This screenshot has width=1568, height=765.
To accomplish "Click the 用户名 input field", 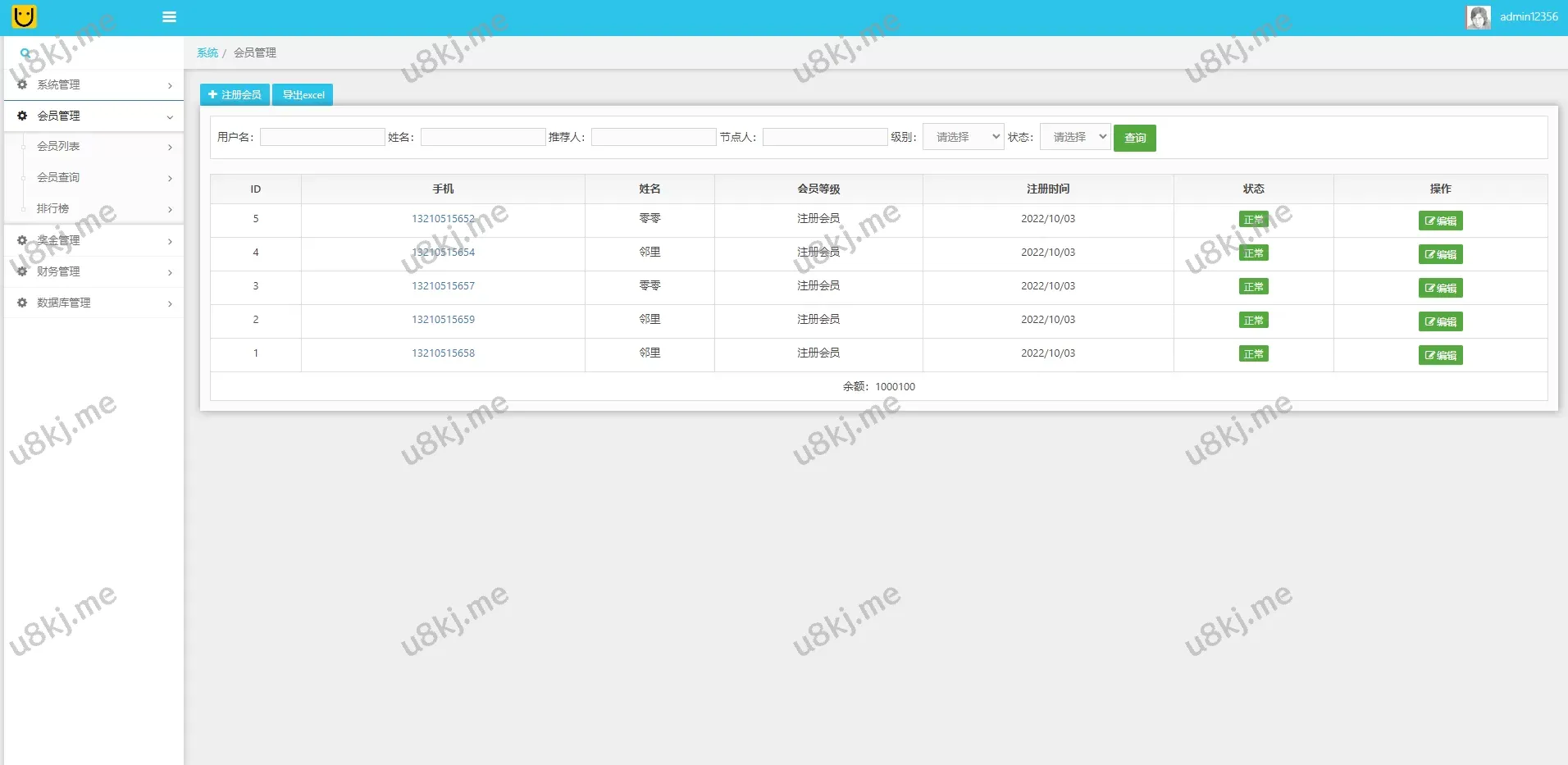I will coord(322,137).
